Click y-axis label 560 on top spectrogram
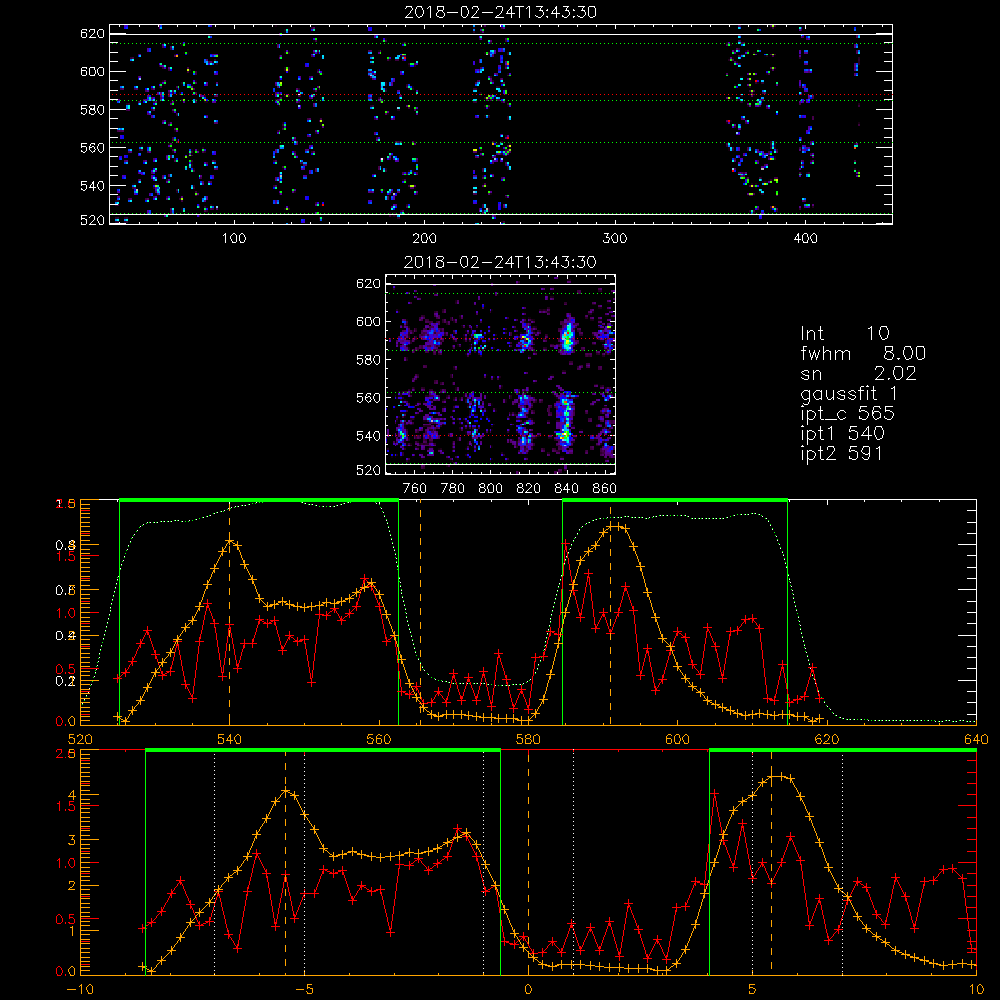Screen dimensions: 1000x1000 tap(92, 147)
